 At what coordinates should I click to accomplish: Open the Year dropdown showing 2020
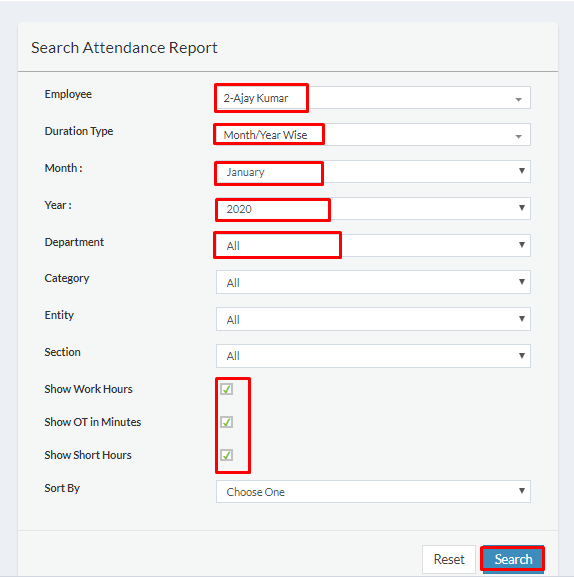point(373,209)
